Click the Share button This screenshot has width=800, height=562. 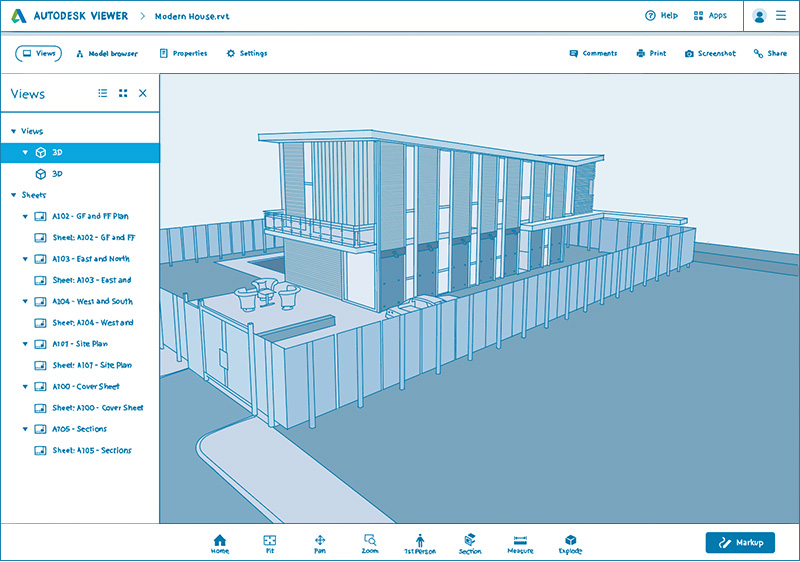pos(770,53)
